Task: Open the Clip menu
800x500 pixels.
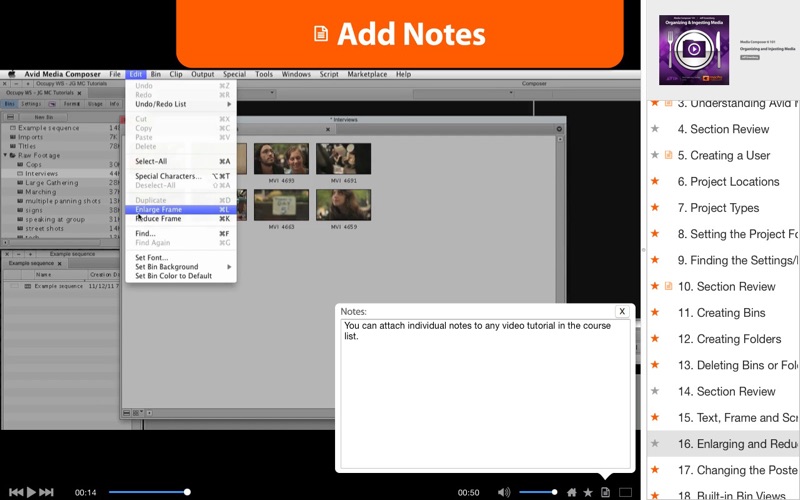Action: click(176, 74)
